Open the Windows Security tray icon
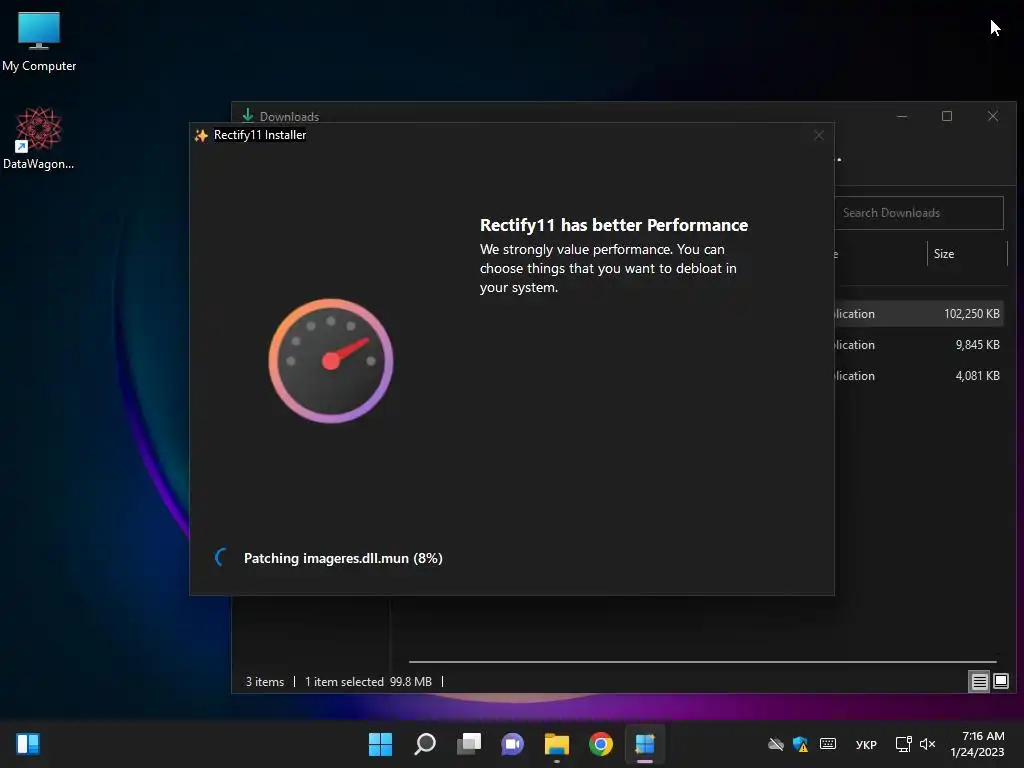 (801, 744)
